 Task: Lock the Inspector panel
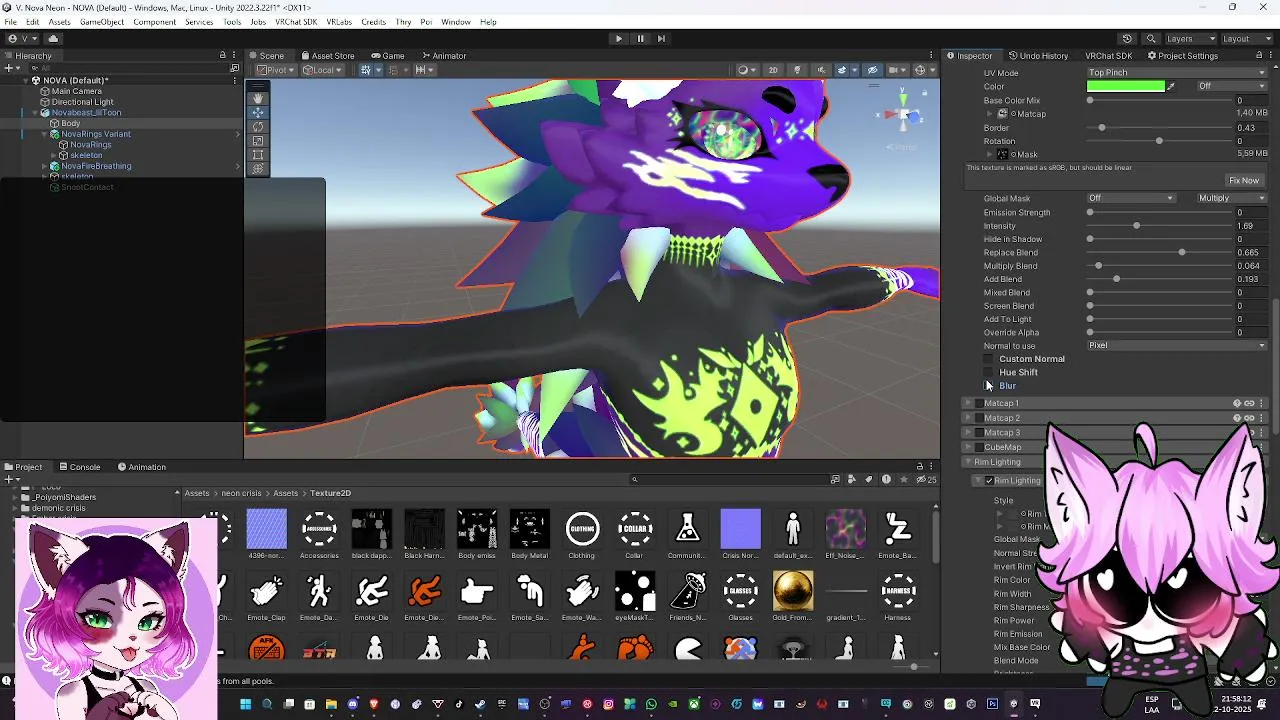[x=1259, y=56]
